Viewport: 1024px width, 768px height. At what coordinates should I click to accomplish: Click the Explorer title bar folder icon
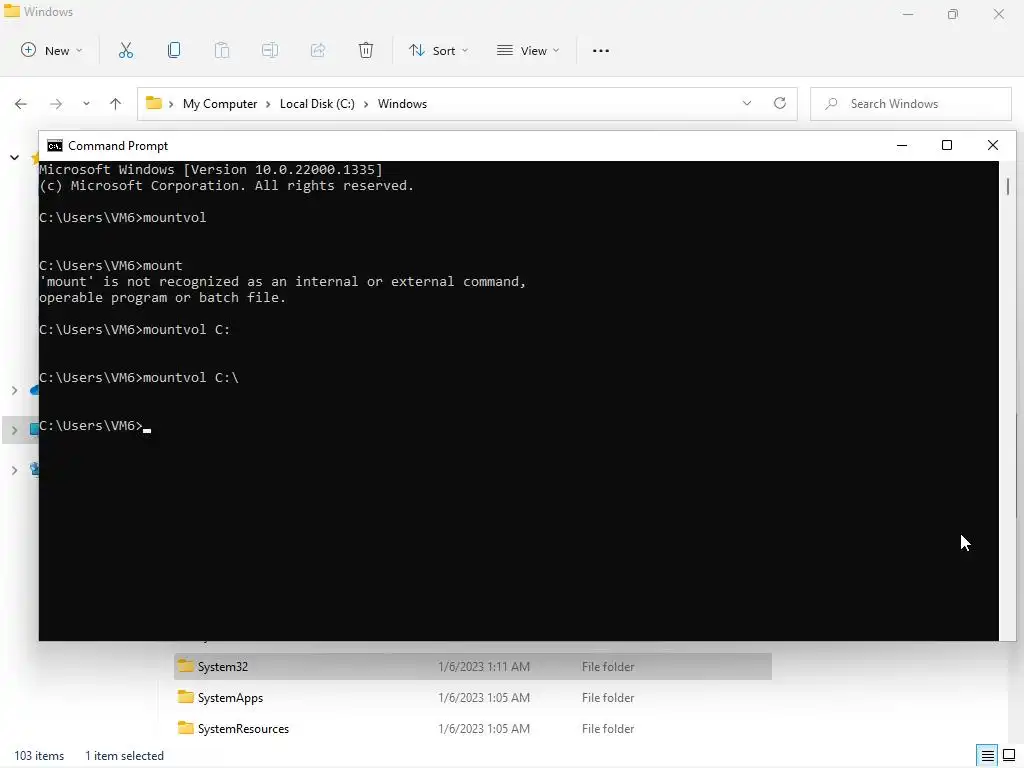tap(12, 11)
